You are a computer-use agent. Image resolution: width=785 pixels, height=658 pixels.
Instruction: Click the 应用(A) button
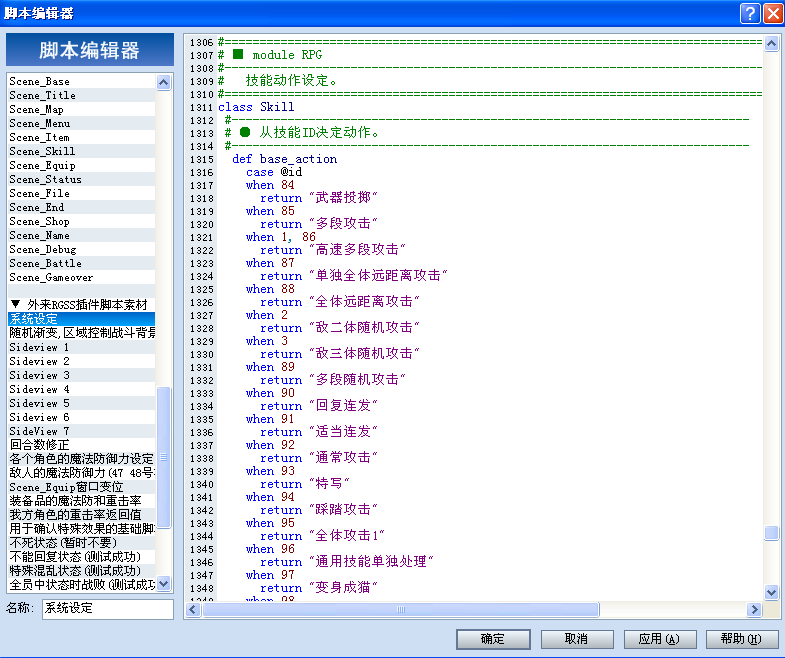660,639
